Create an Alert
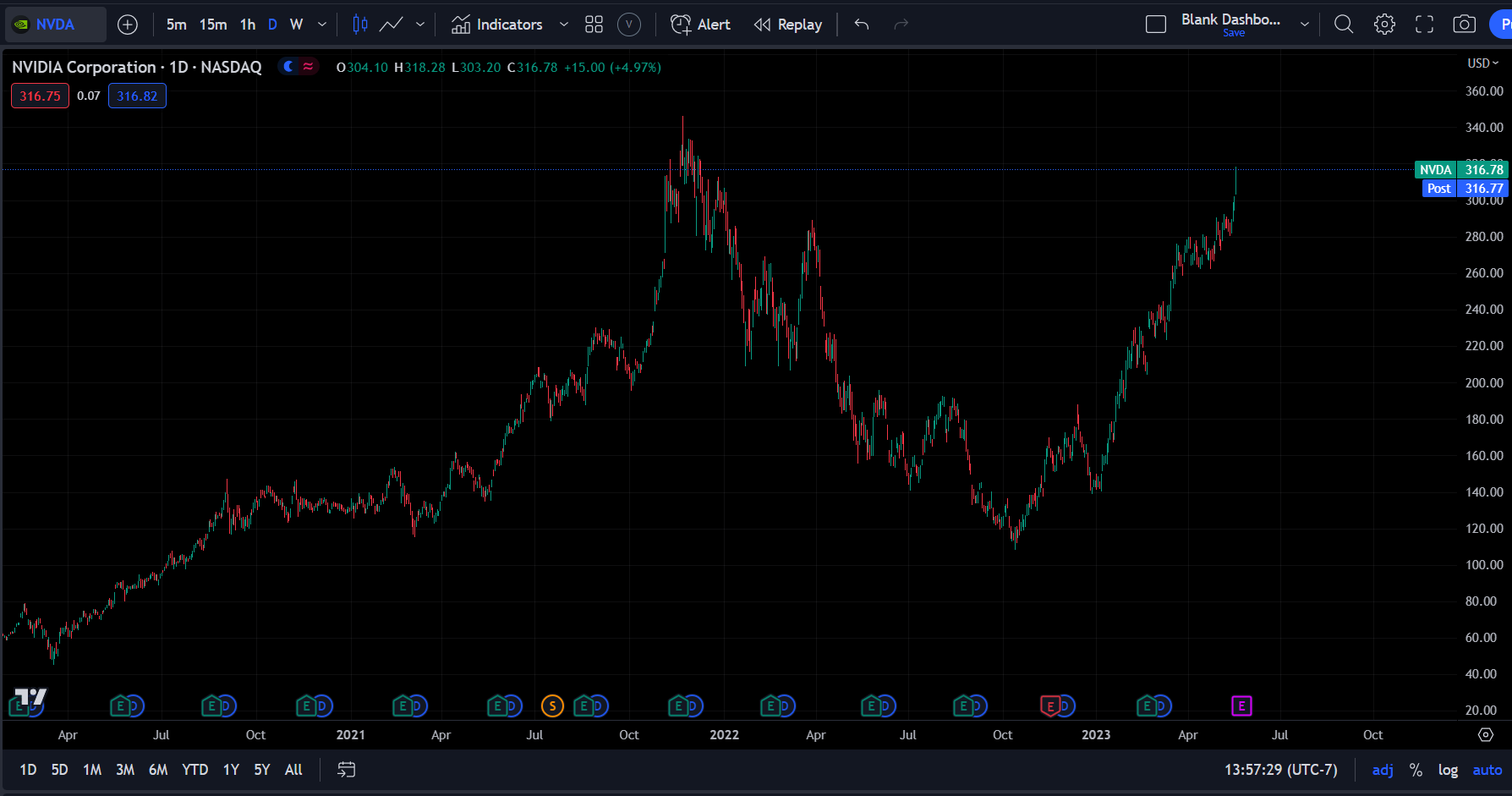This screenshot has height=796, width=1512. pos(701,25)
